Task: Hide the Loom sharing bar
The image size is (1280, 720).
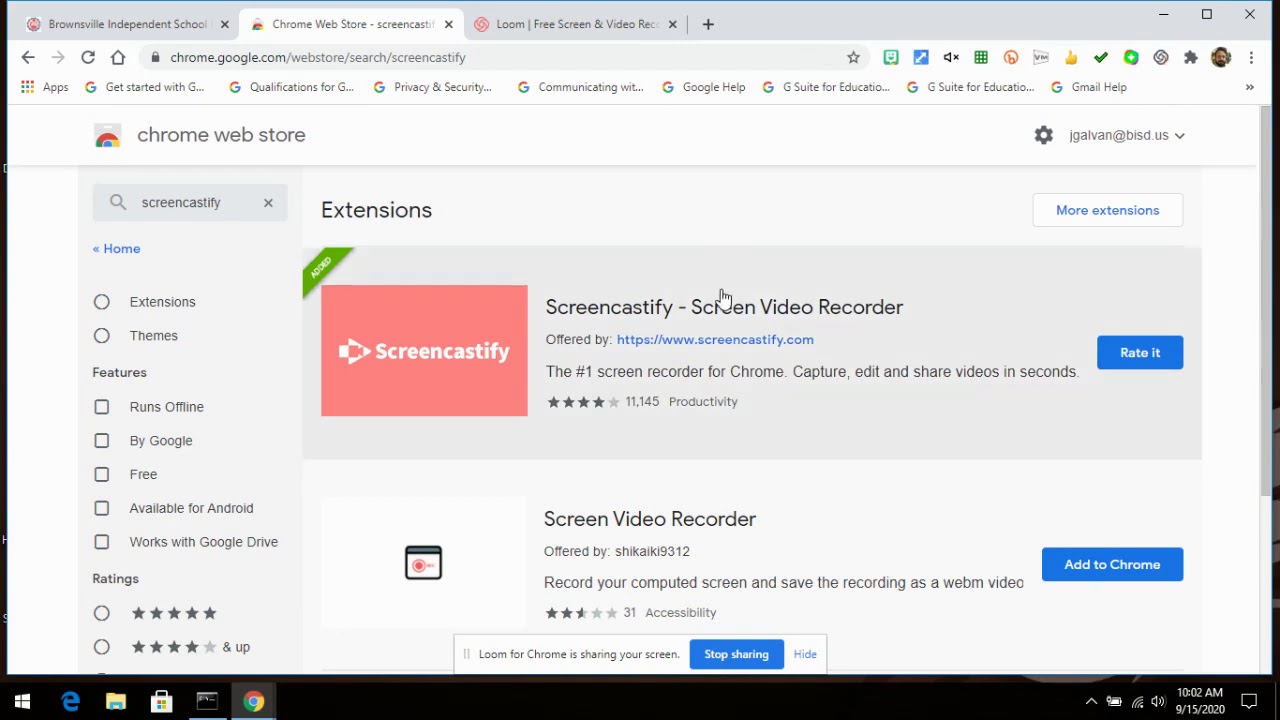Action: (805, 655)
